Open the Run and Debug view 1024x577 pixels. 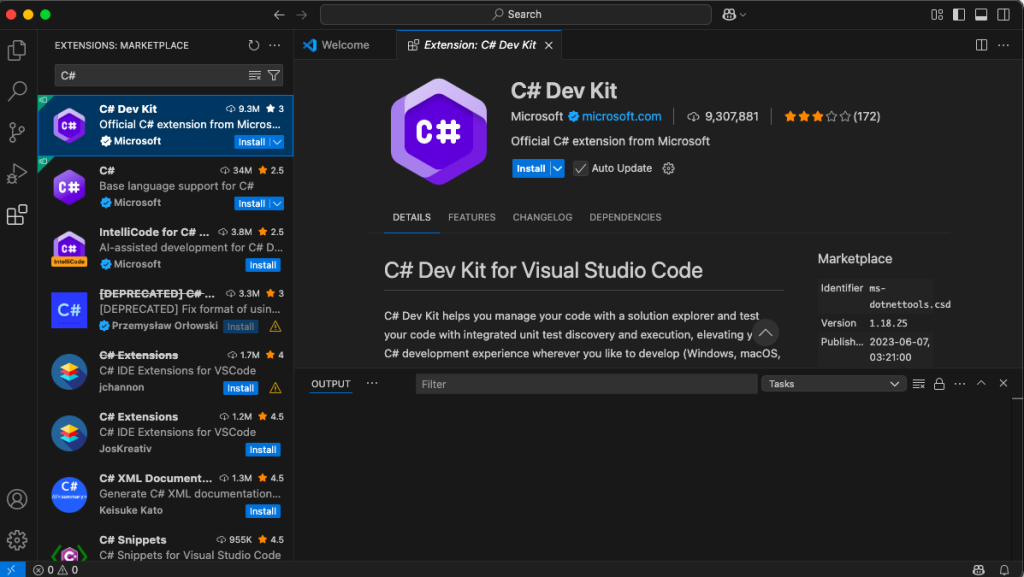pos(17,174)
